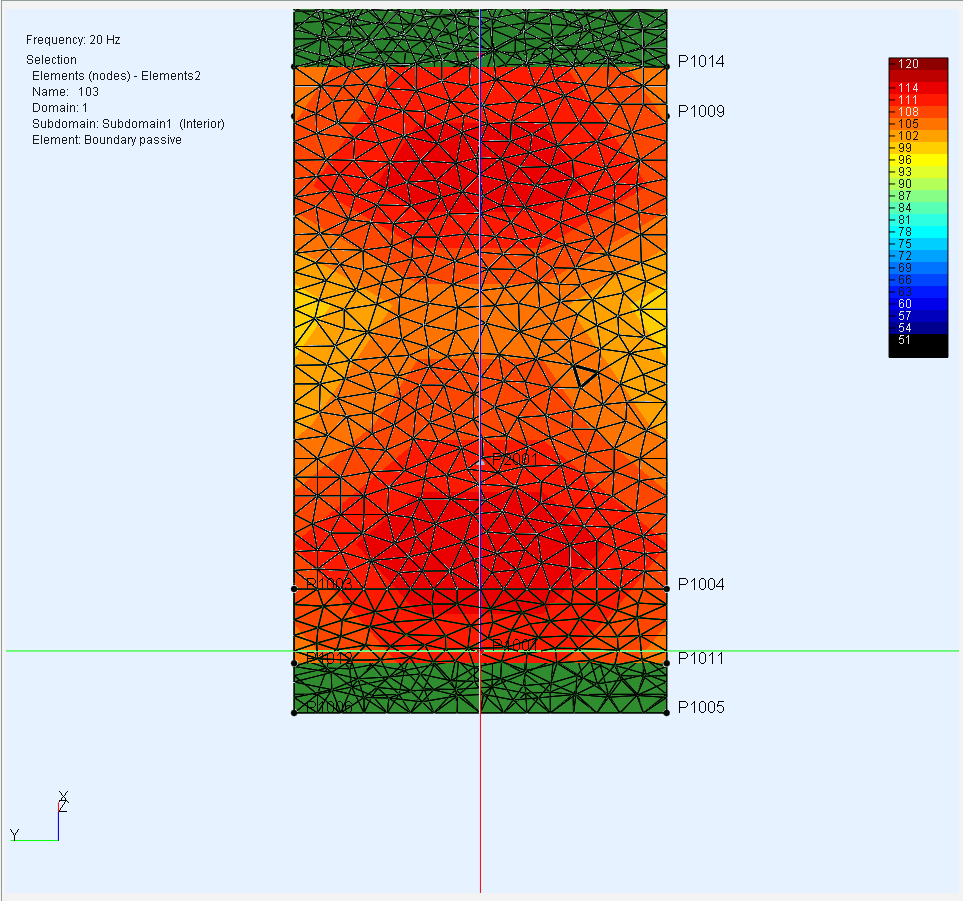Click the orange 105 band in legend

tap(917, 123)
